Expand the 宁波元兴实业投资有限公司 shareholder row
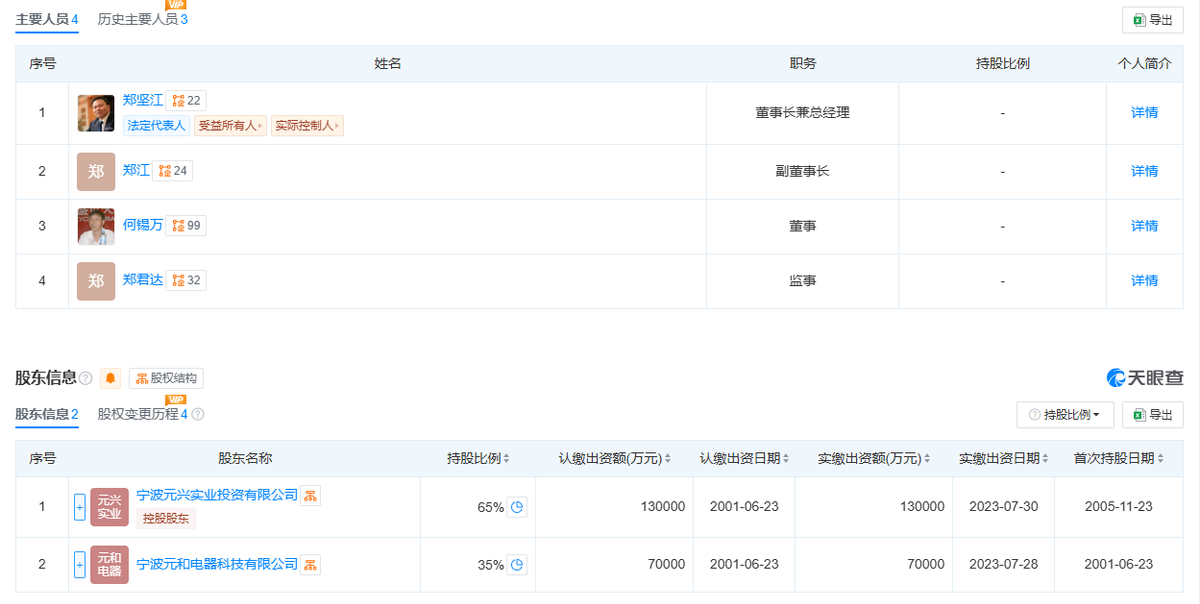This screenshot has width=1200, height=604. 80,507
